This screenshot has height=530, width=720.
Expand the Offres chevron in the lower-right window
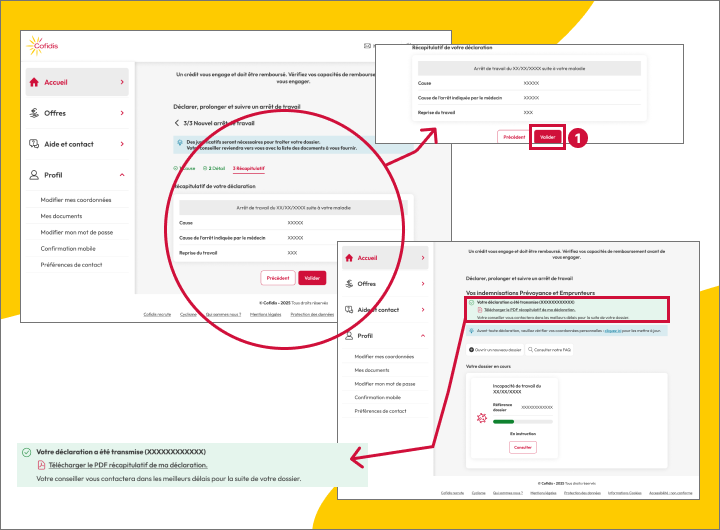(421, 284)
